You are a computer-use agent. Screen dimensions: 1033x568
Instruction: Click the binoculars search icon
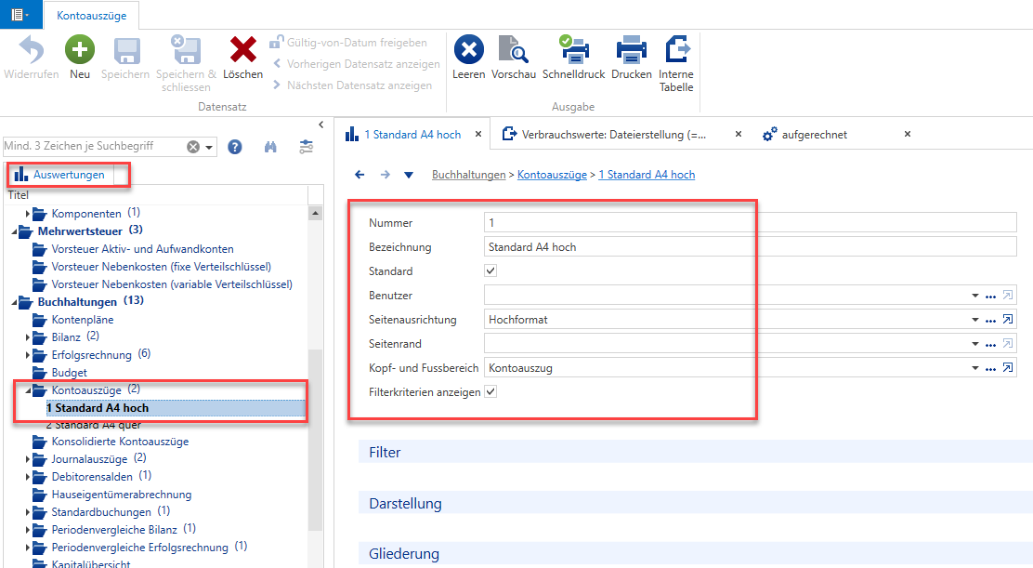pos(271,147)
